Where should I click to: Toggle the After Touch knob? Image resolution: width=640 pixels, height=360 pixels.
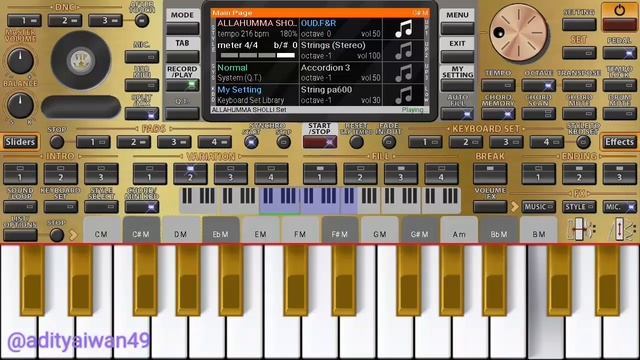coord(142,20)
